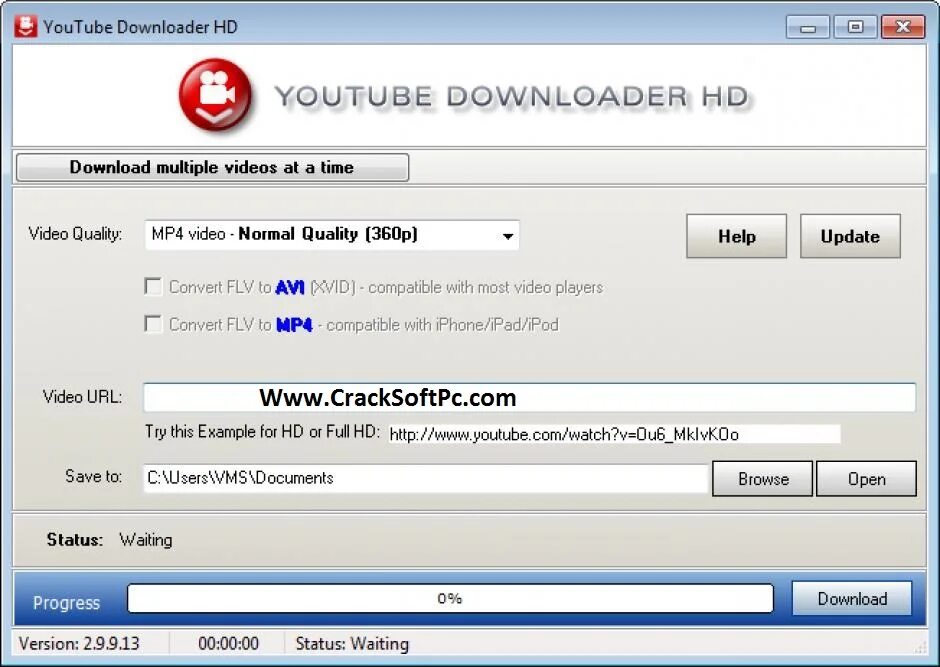Close the YouTube Downloader HD window
This screenshot has height=667, width=940.
pyautogui.click(x=903, y=27)
